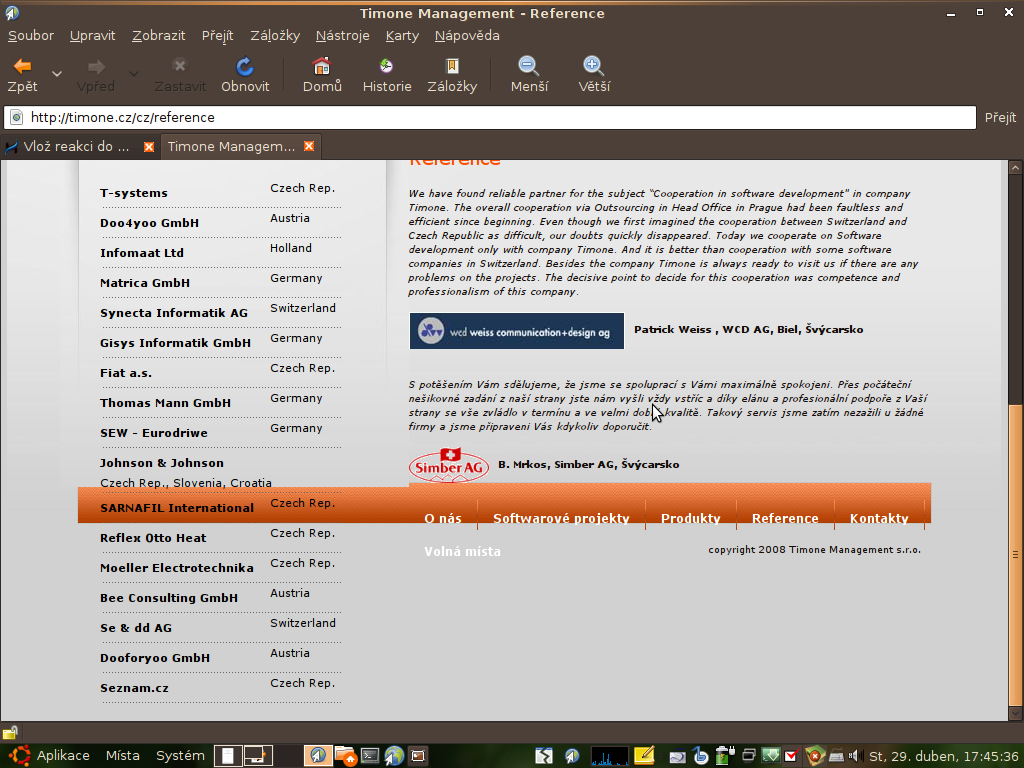Close the Timone Management tab
Image resolution: width=1024 pixels, height=768 pixels.
pos(309,146)
